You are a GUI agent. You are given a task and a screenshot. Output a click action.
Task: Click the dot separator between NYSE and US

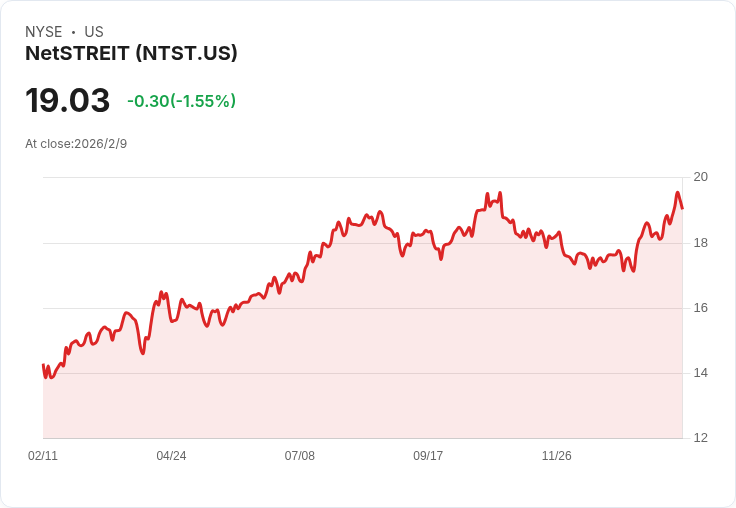click(73, 32)
